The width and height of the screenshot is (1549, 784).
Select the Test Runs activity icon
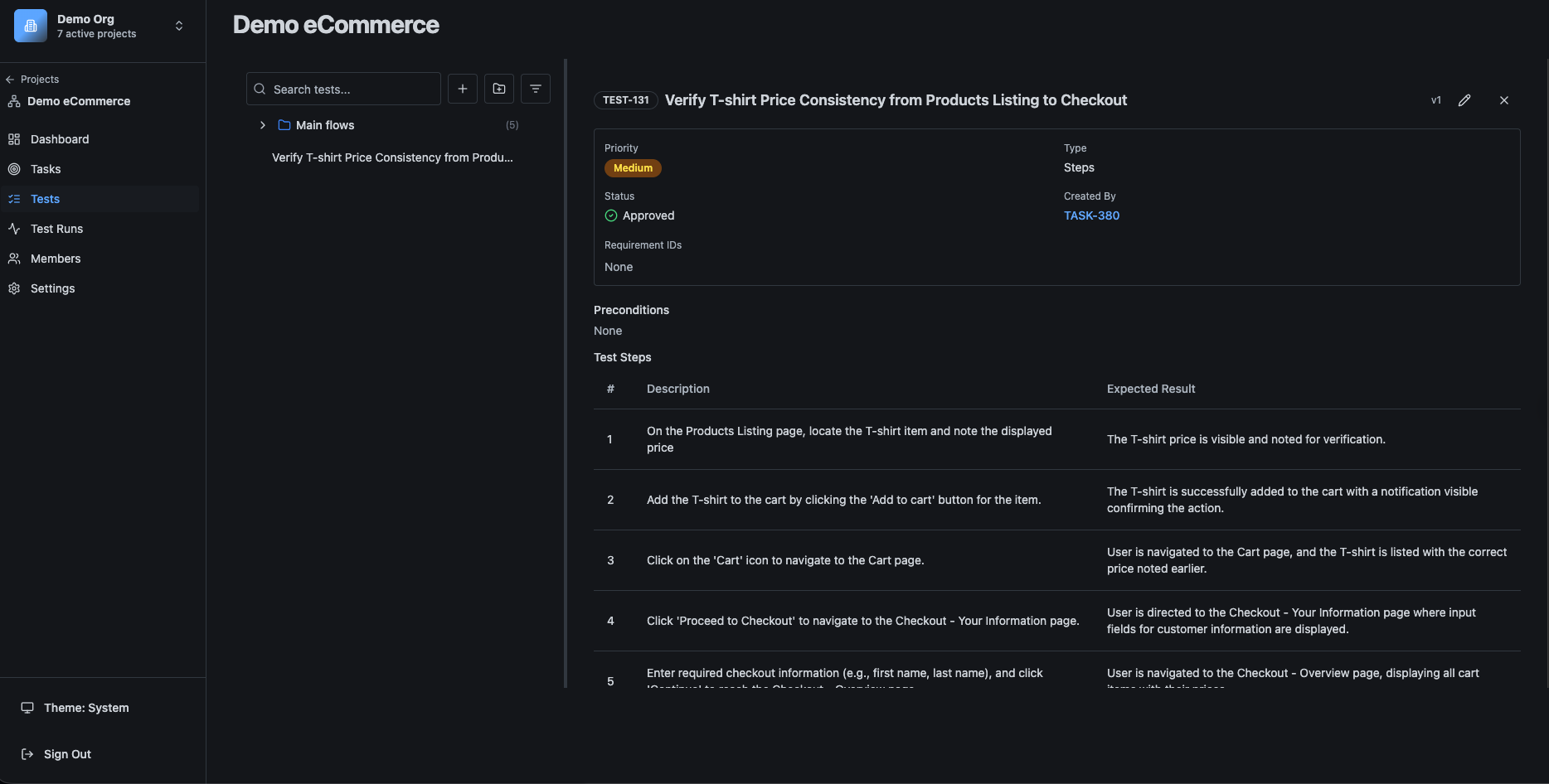(14, 228)
